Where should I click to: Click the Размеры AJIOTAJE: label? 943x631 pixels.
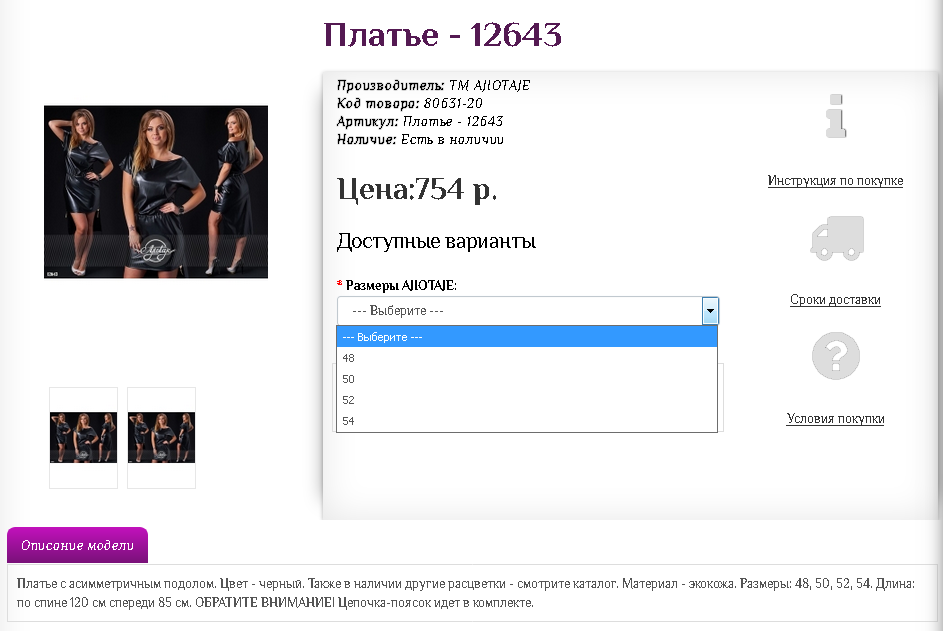point(401,285)
